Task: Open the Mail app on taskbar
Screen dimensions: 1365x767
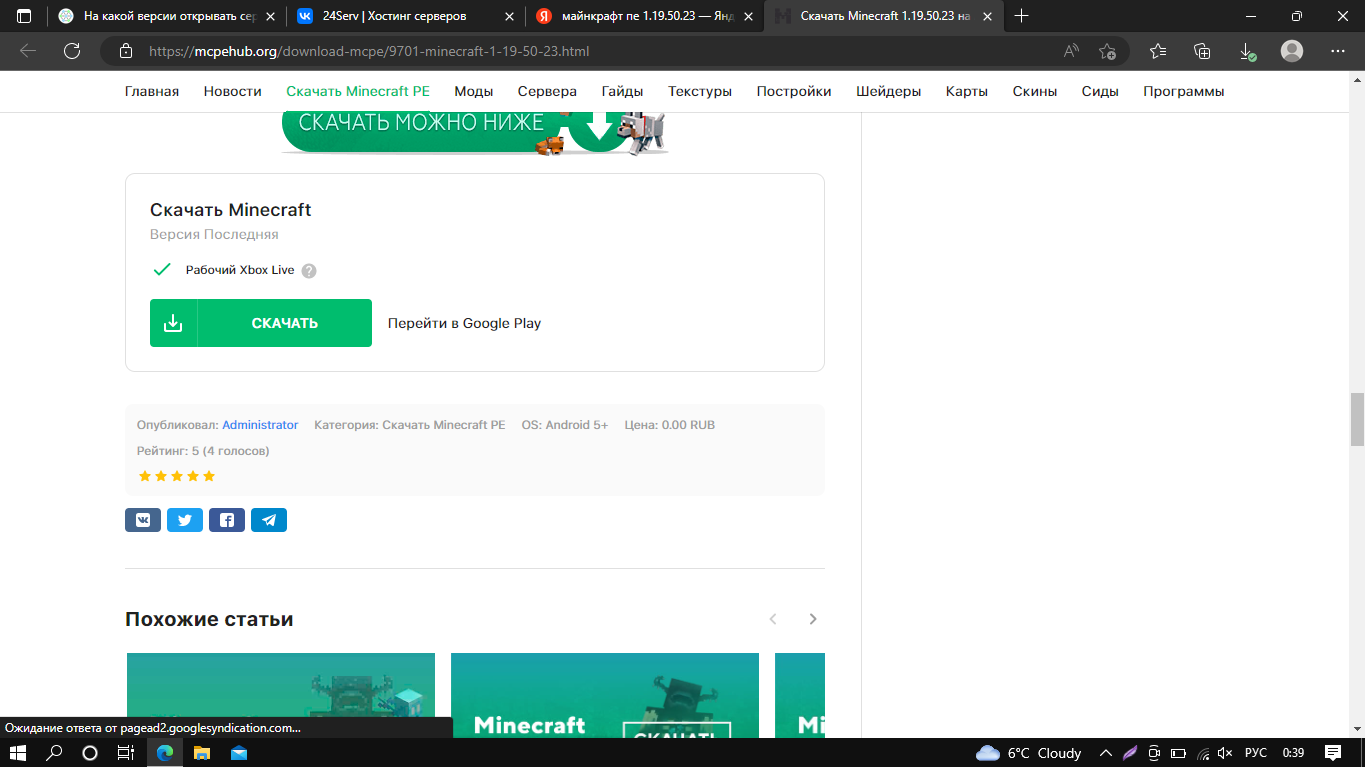Action: click(x=239, y=753)
